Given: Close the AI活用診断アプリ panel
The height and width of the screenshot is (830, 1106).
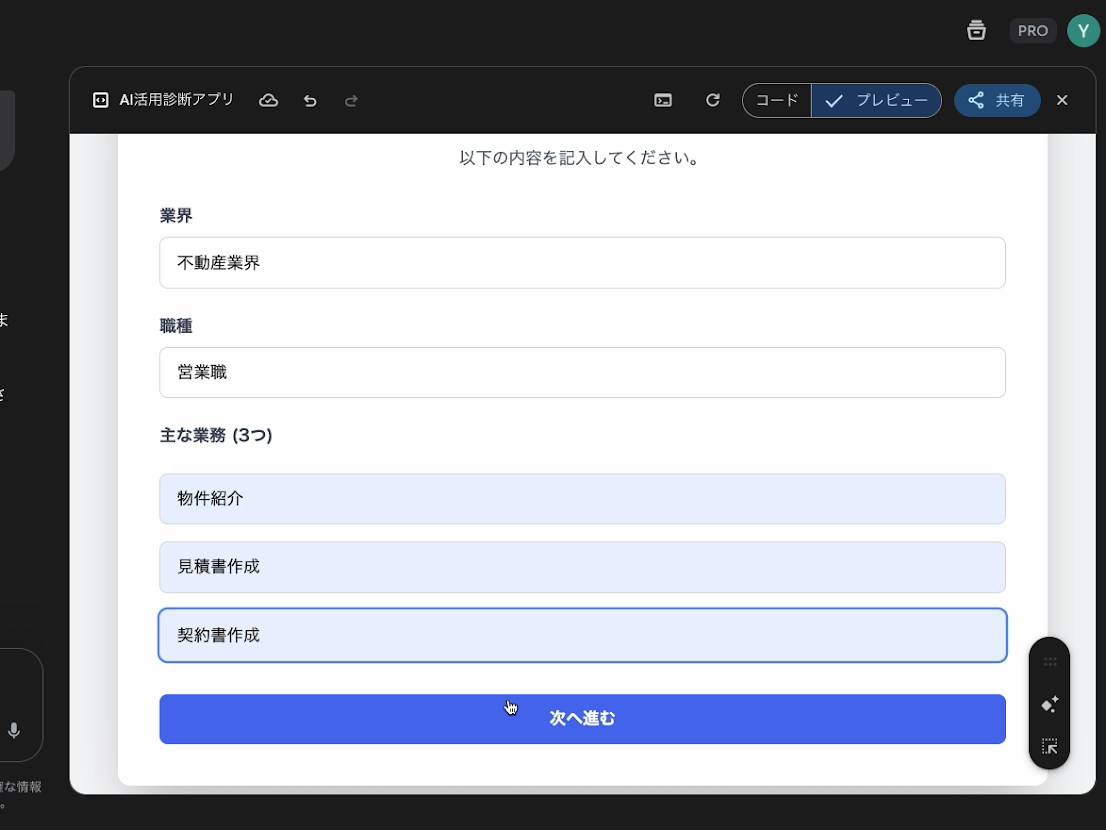Looking at the screenshot, I should (x=1062, y=100).
